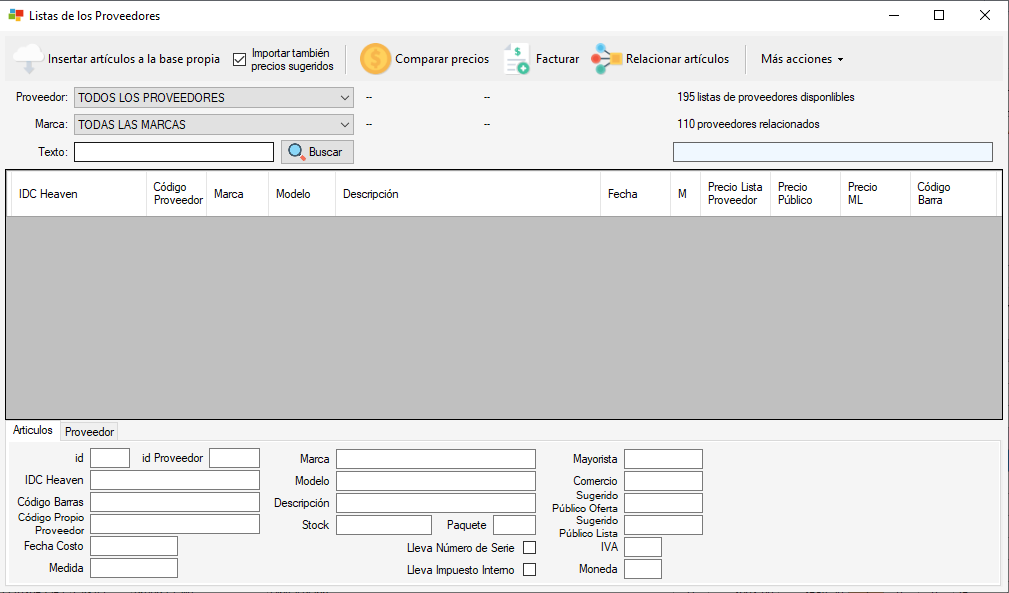Sort by Código Barra column header
1009x593 pixels.
[x=954, y=194]
